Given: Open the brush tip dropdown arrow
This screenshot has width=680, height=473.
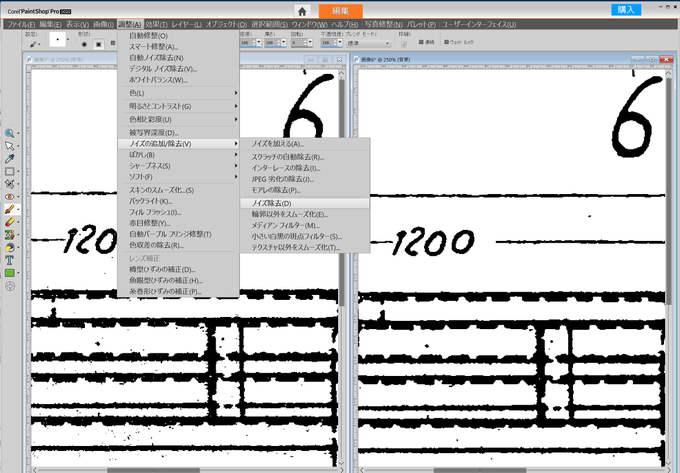Looking at the screenshot, I should pyautogui.click(x=68, y=39).
